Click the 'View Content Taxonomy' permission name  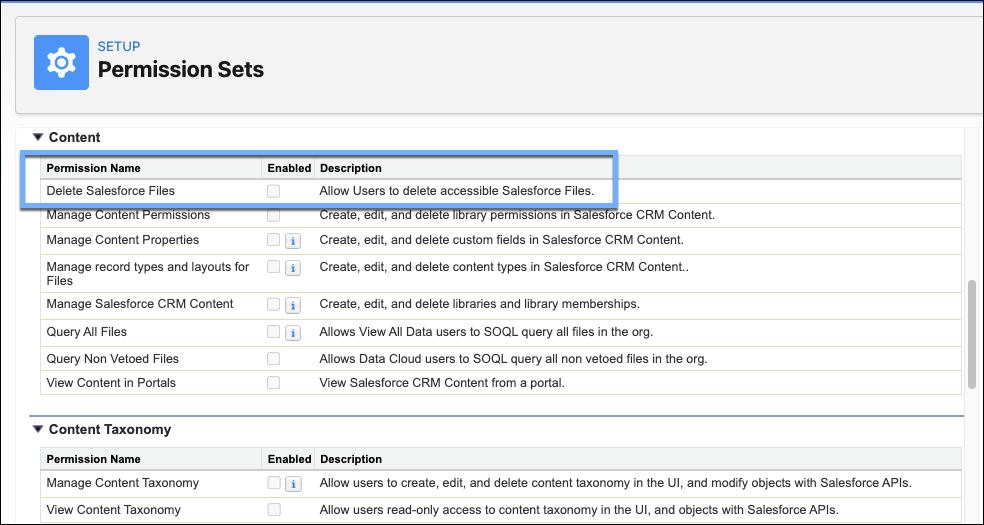(x=114, y=510)
